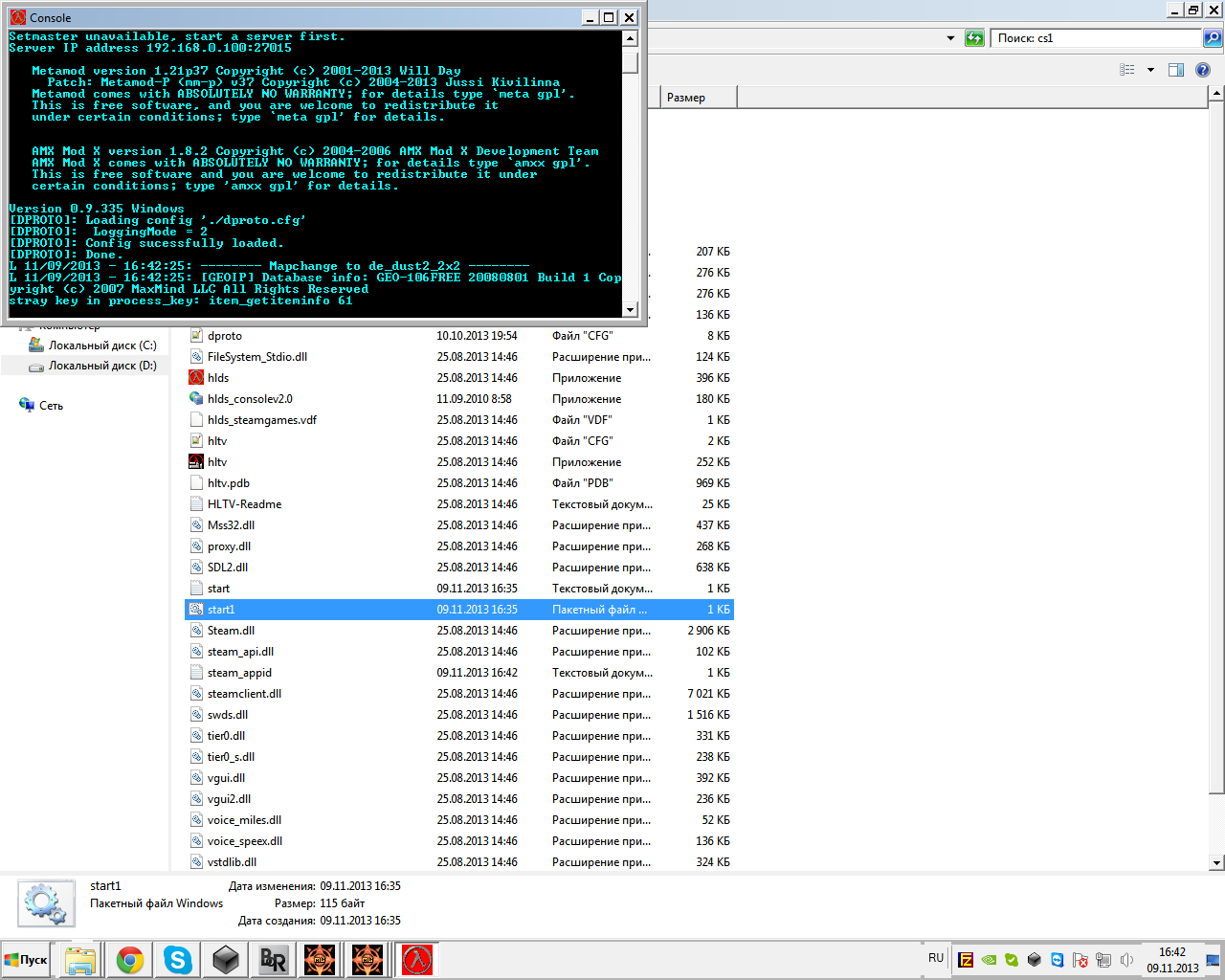This screenshot has width=1225, height=980.
Task: Click the Steam.dll file icon
Action: 196,631
